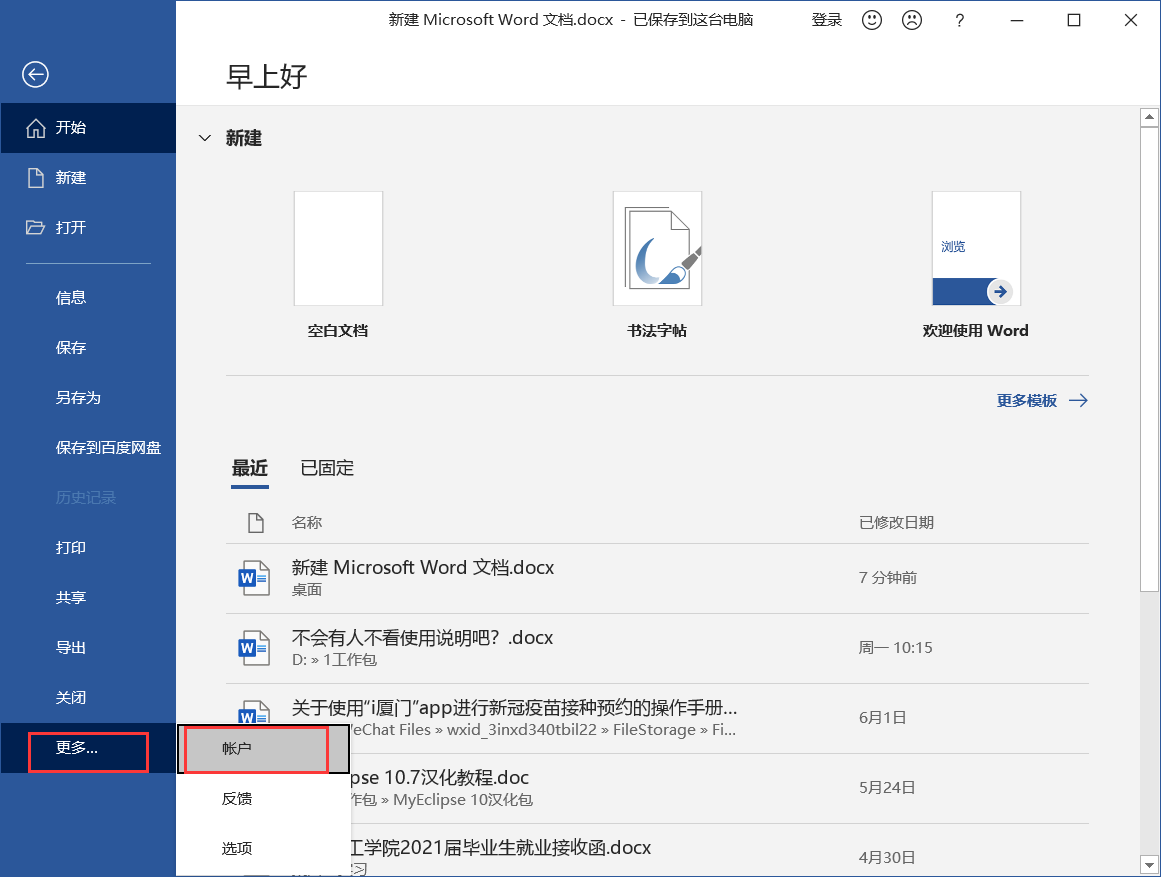Screen dimensions: 1161x877
Task: Click the document icon beside 不会有人不看使用说明吧？.docx
Action: (254, 647)
